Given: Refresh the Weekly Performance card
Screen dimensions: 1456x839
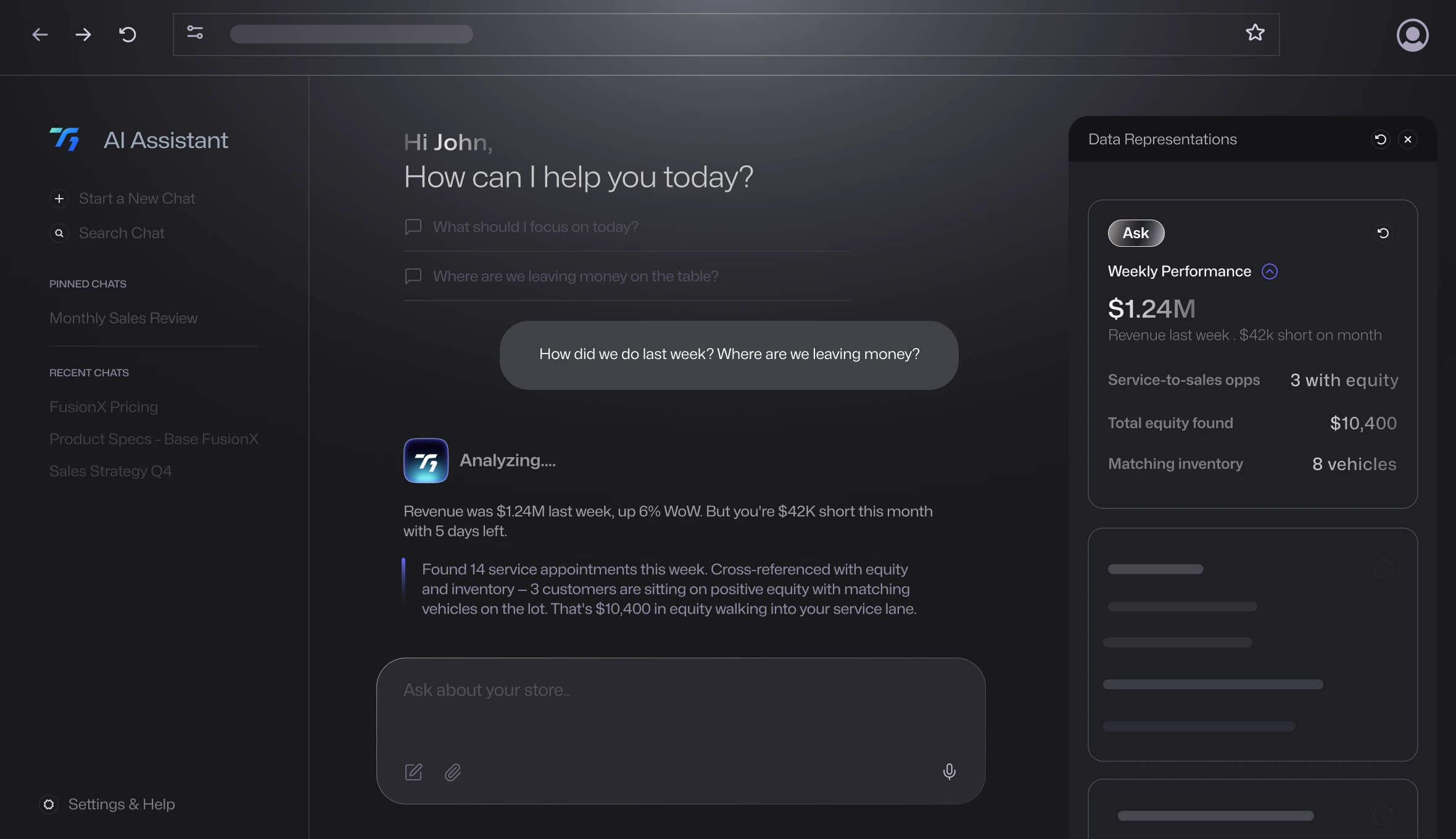Looking at the screenshot, I should coord(1383,233).
